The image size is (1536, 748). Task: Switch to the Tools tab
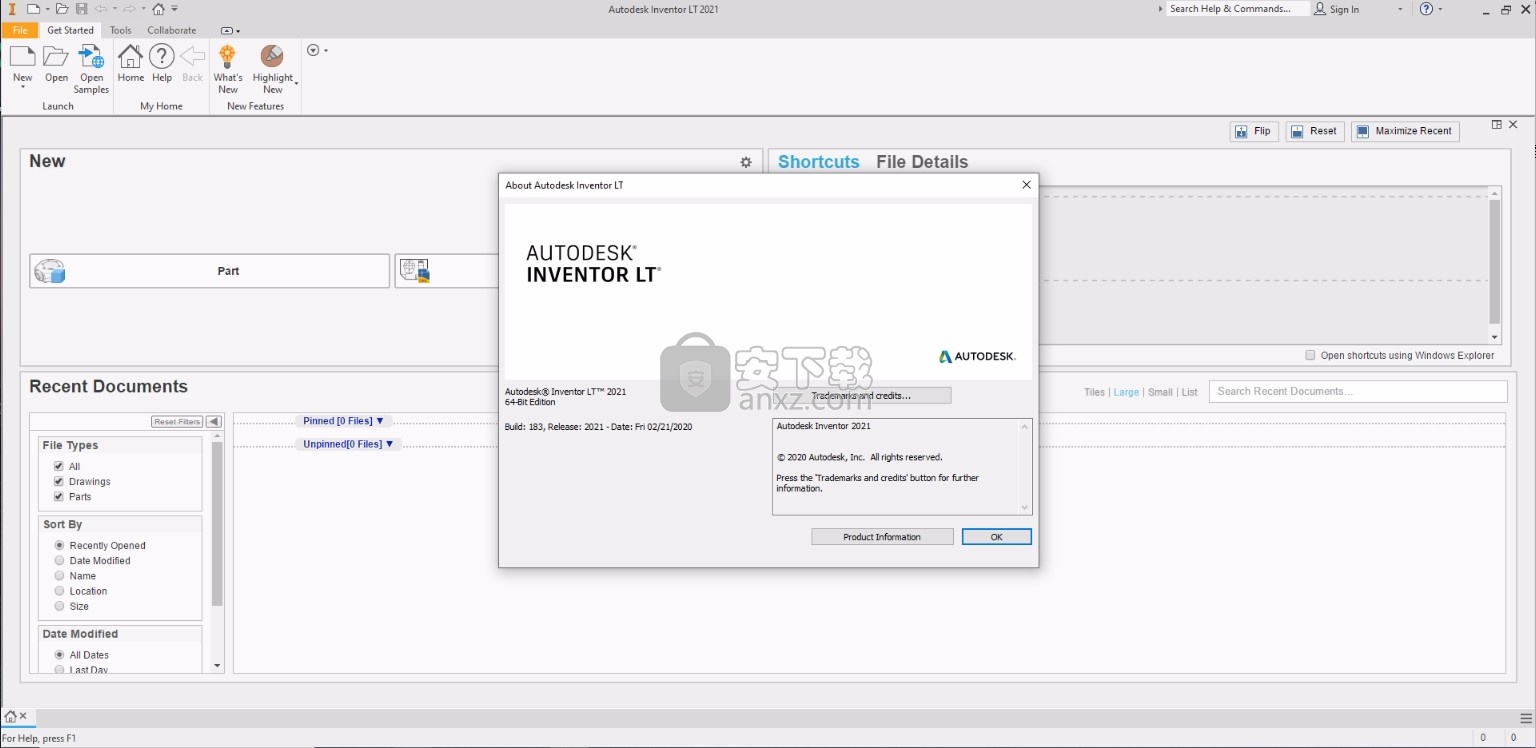pos(120,30)
